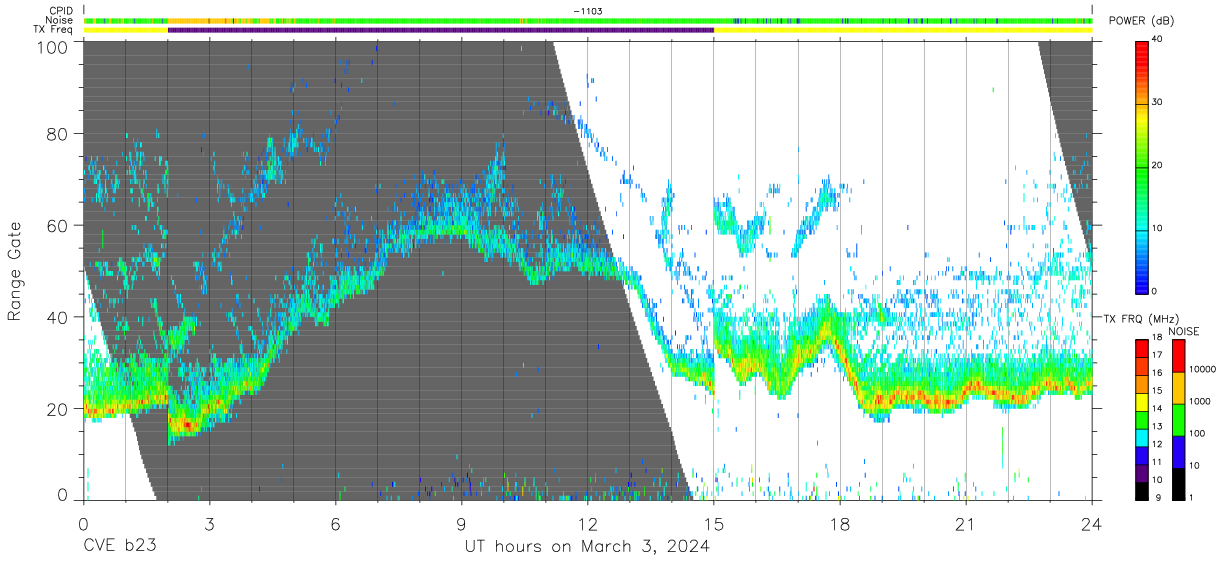The width and height of the screenshot is (1228, 567).
Task: Click the 17 label on the TX FRQ scale
Action: 1157,355
